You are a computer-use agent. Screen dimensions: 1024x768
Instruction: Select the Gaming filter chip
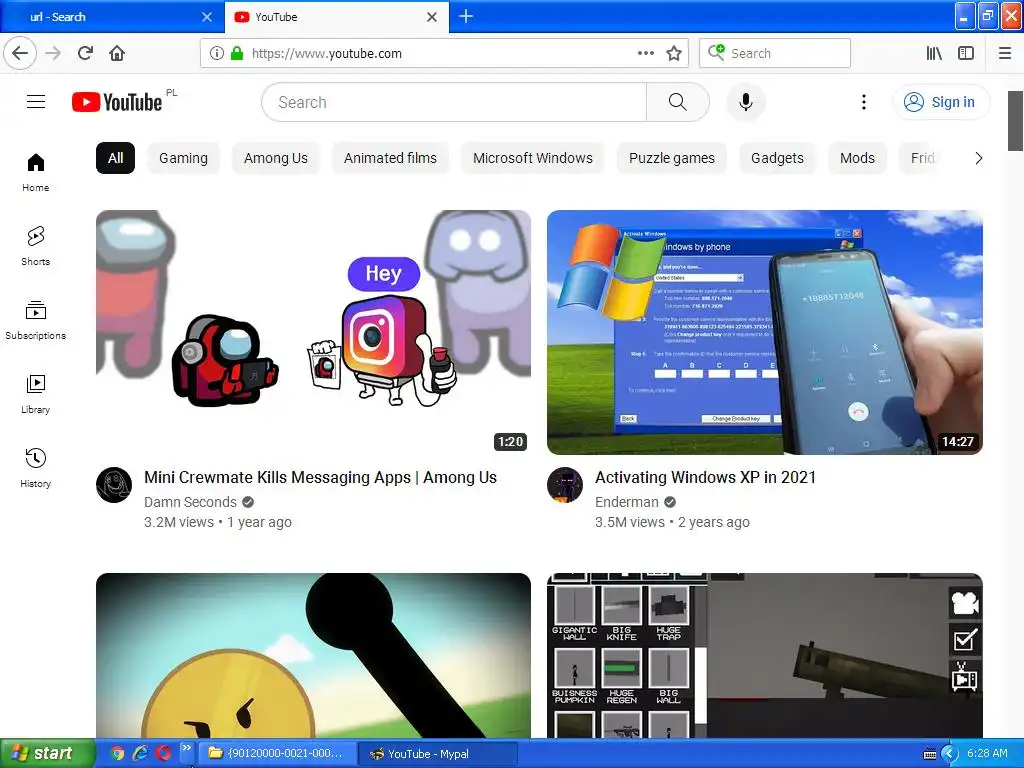click(x=184, y=158)
